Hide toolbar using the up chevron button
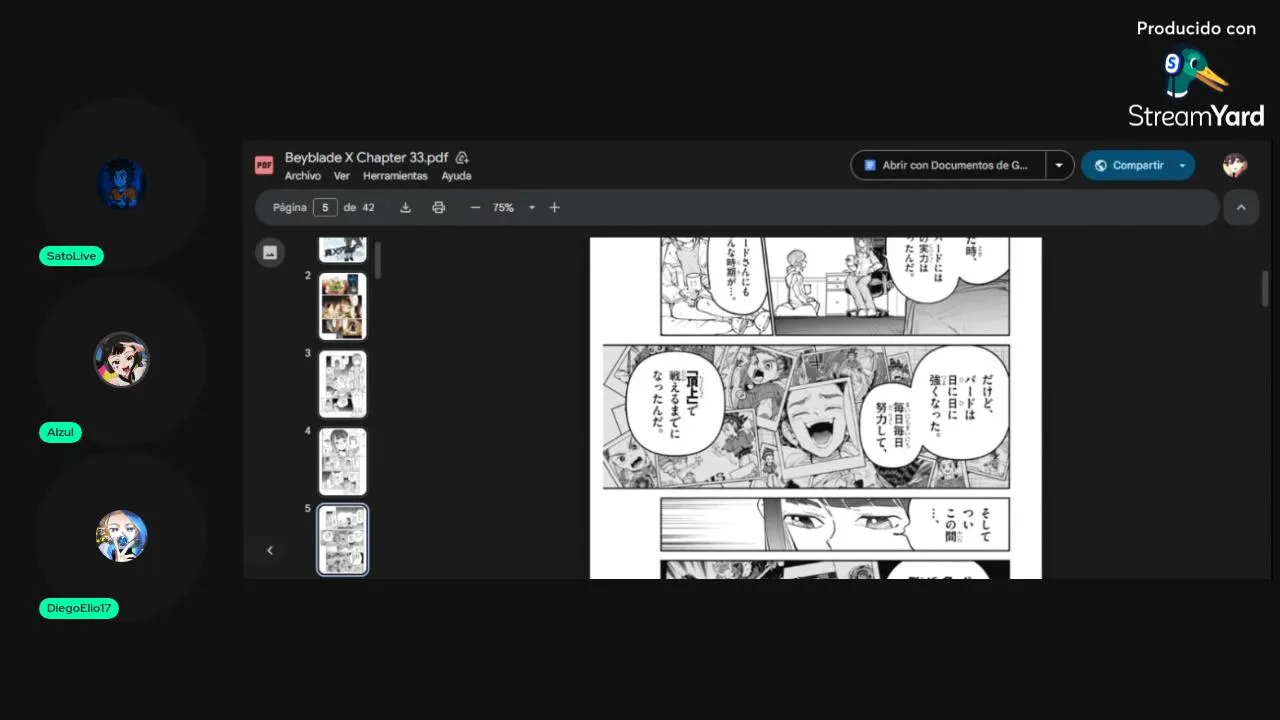The width and height of the screenshot is (1280, 720). coord(1241,207)
